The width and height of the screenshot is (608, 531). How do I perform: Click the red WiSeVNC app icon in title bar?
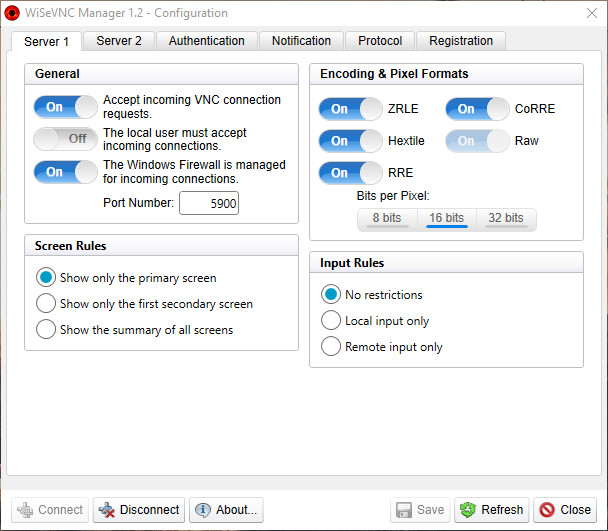pos(12,13)
